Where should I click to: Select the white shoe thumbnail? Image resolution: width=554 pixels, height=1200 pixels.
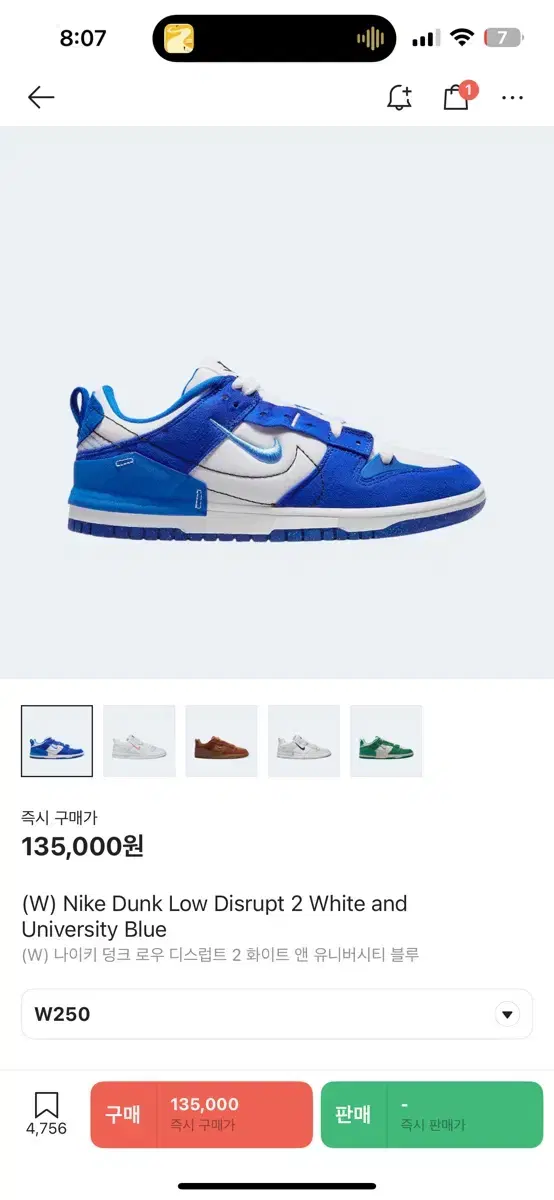139,741
